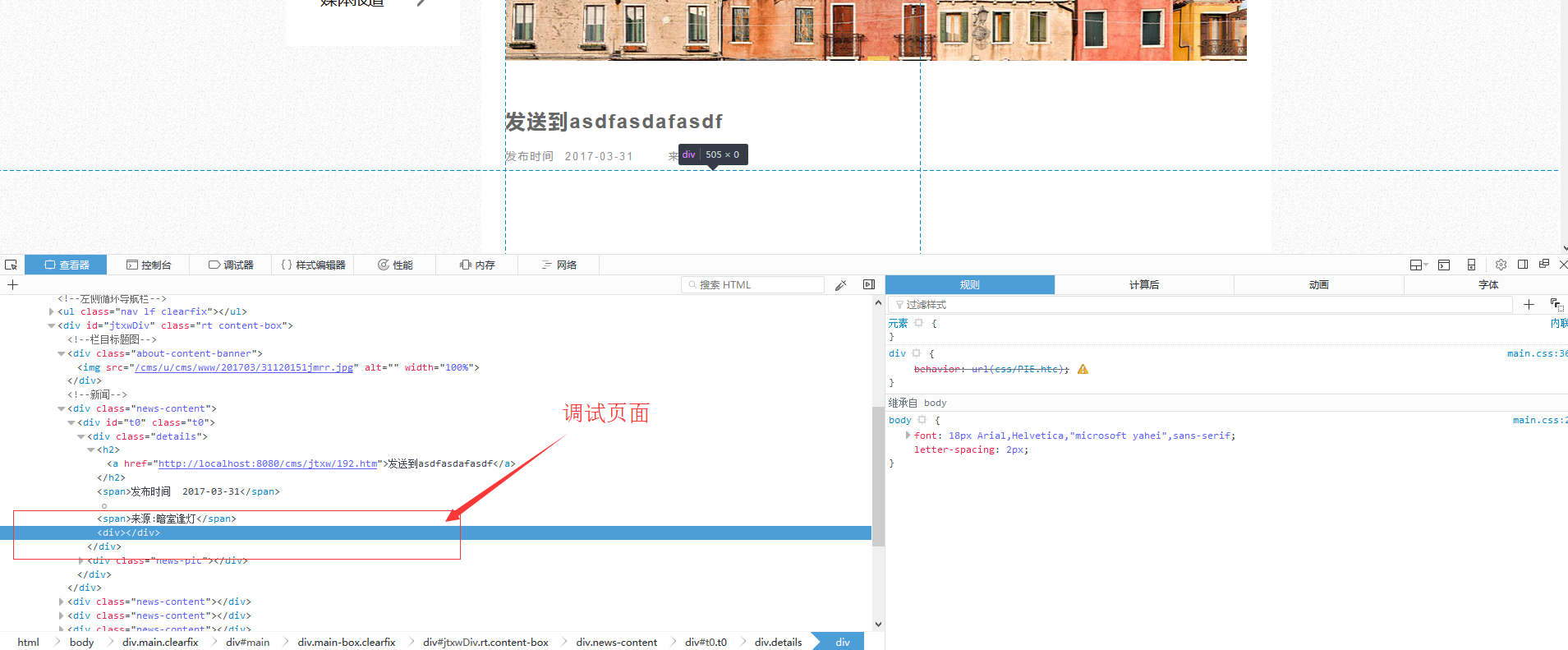
Task: Select div.main-box.clearfix breadcrumb
Action: pyautogui.click(x=346, y=642)
